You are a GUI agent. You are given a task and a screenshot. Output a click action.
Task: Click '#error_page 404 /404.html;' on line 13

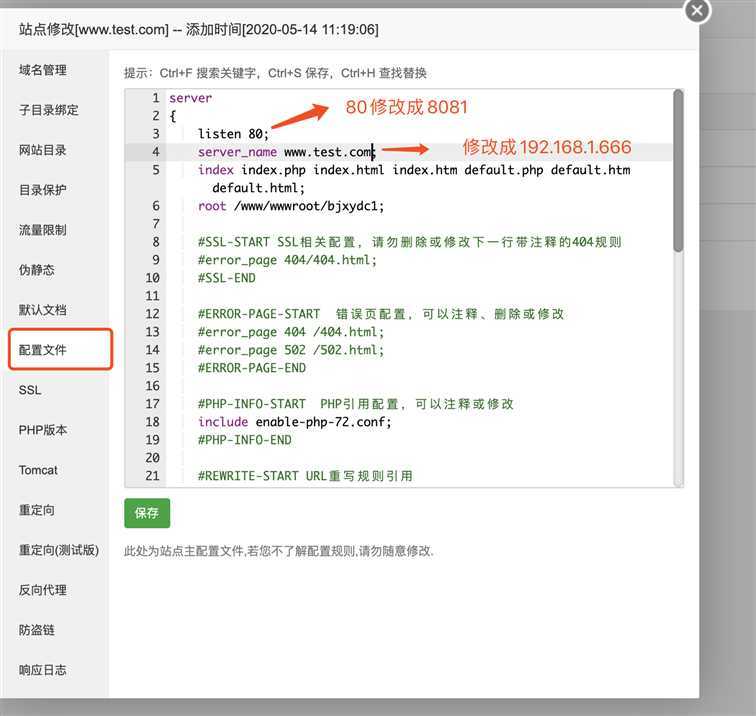coord(291,332)
